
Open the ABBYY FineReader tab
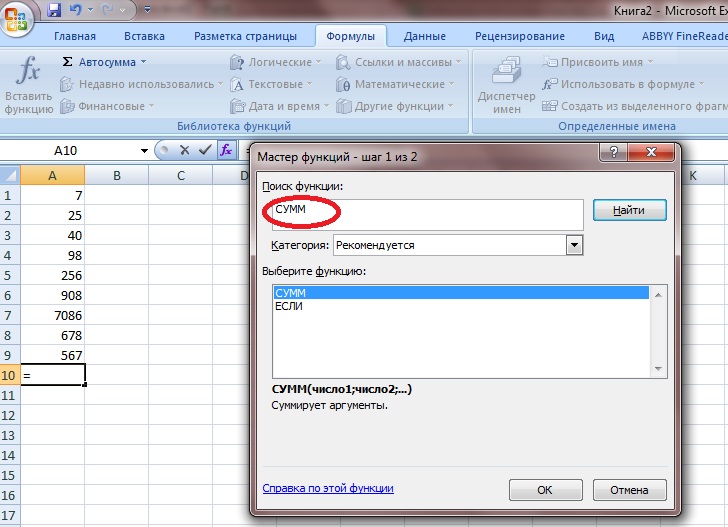683,36
